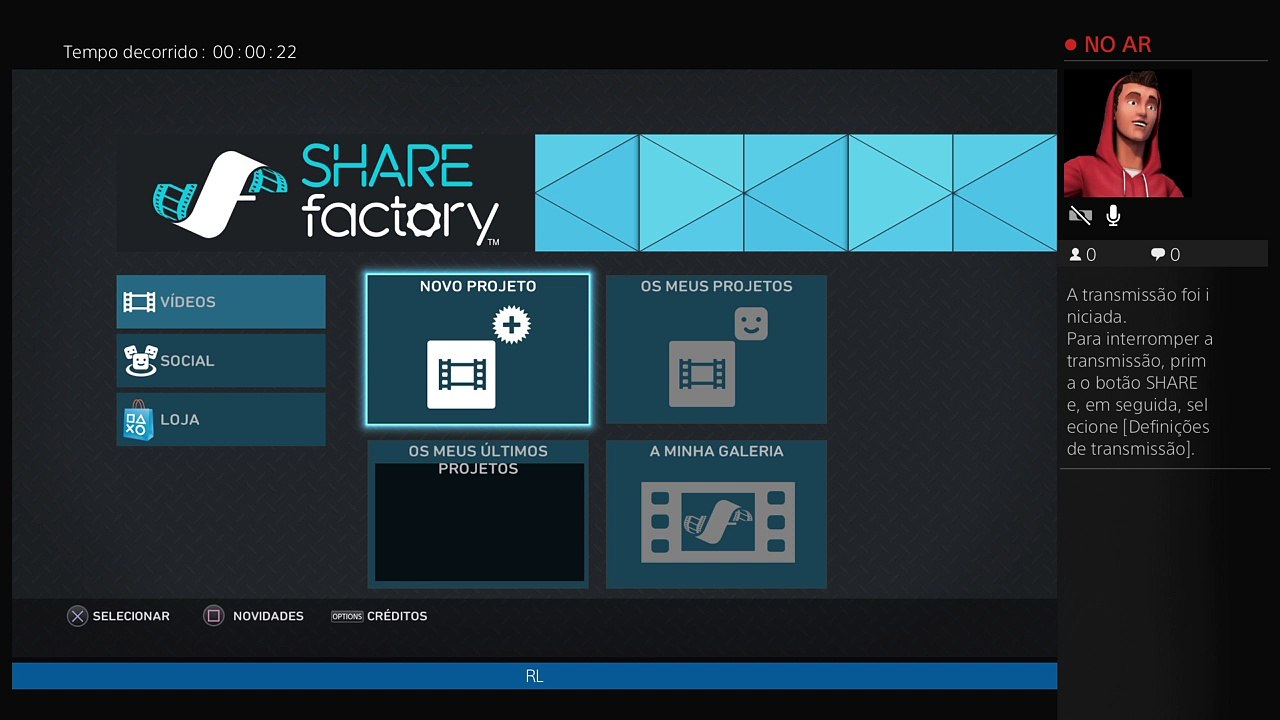The height and width of the screenshot is (720, 1280).
Task: Click the empty recent projects preview
Action: 479,522
